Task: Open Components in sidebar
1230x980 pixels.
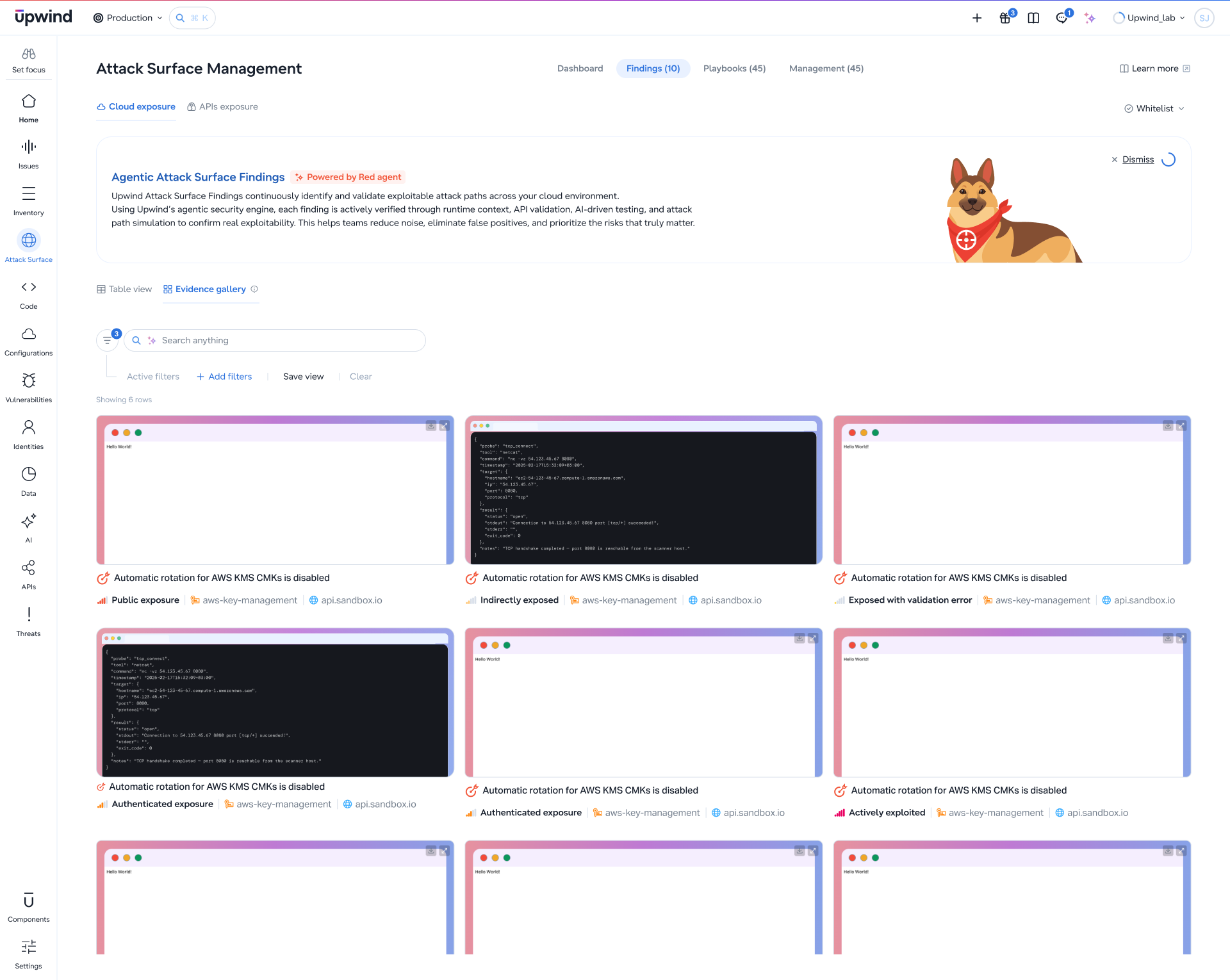Action: click(x=28, y=908)
